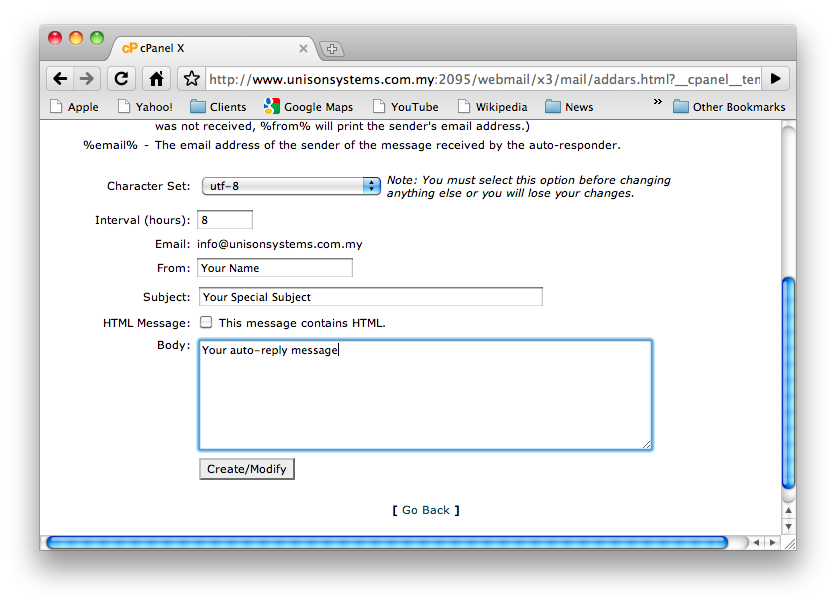
Task: Open the browser Home page
Action: (155, 78)
